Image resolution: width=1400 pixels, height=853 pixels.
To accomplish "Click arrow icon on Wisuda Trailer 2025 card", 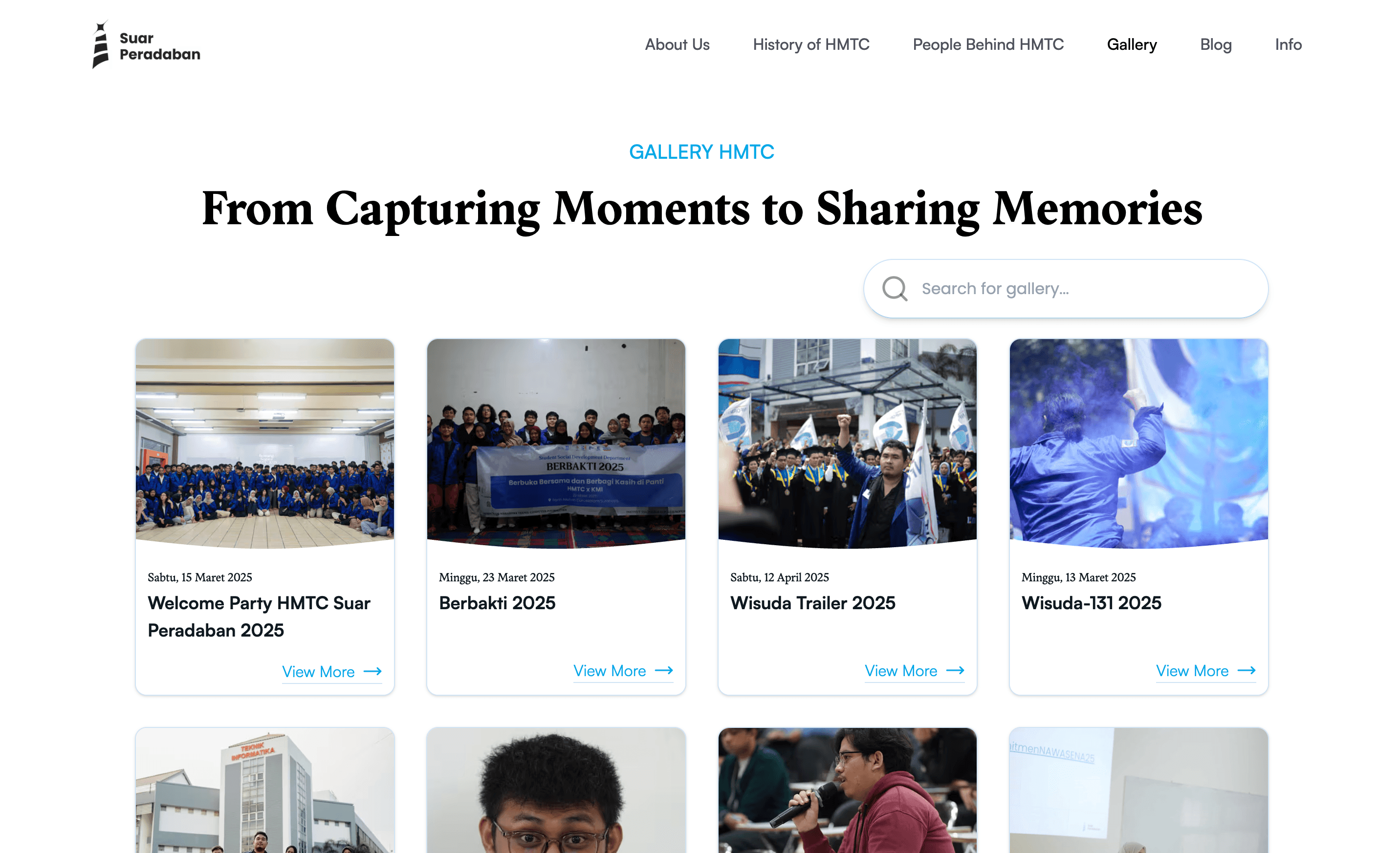I will (955, 670).
